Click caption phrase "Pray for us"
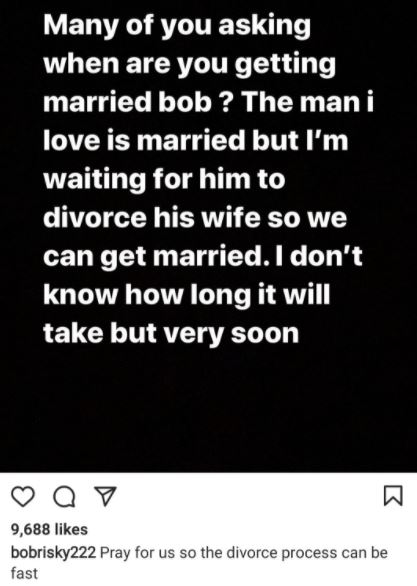This screenshot has height=586, width=417. tap(139, 552)
